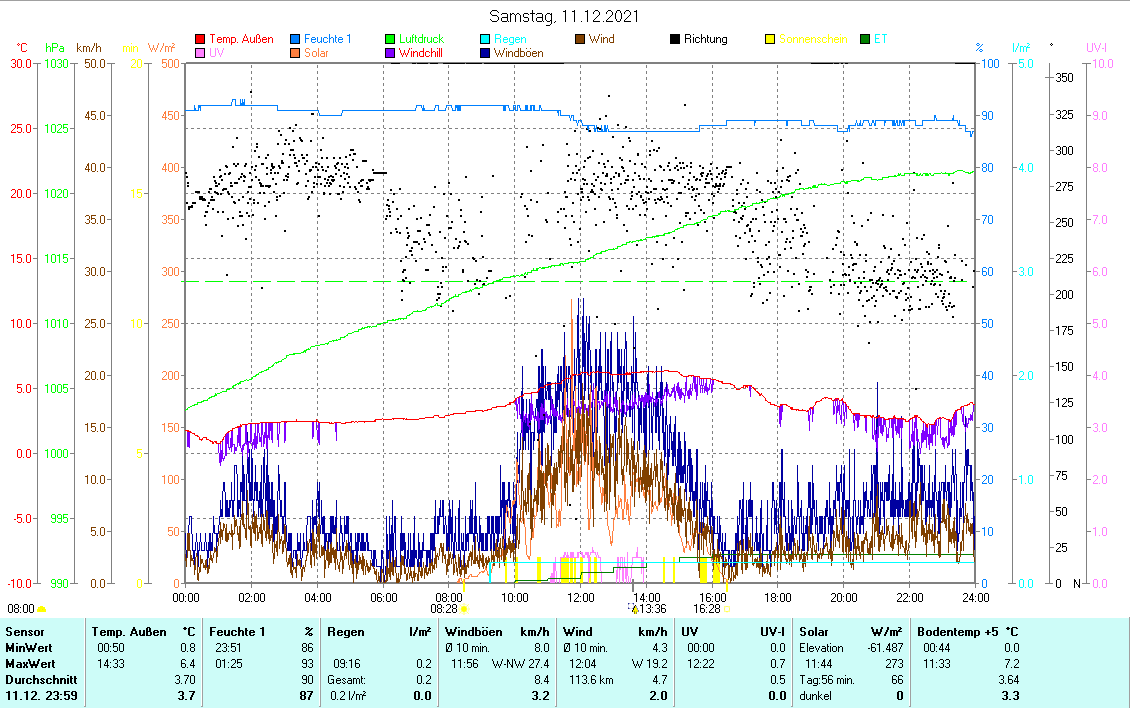Click the brown Wind legend swatch
Screen dimensions: 1130x708
pos(580,40)
